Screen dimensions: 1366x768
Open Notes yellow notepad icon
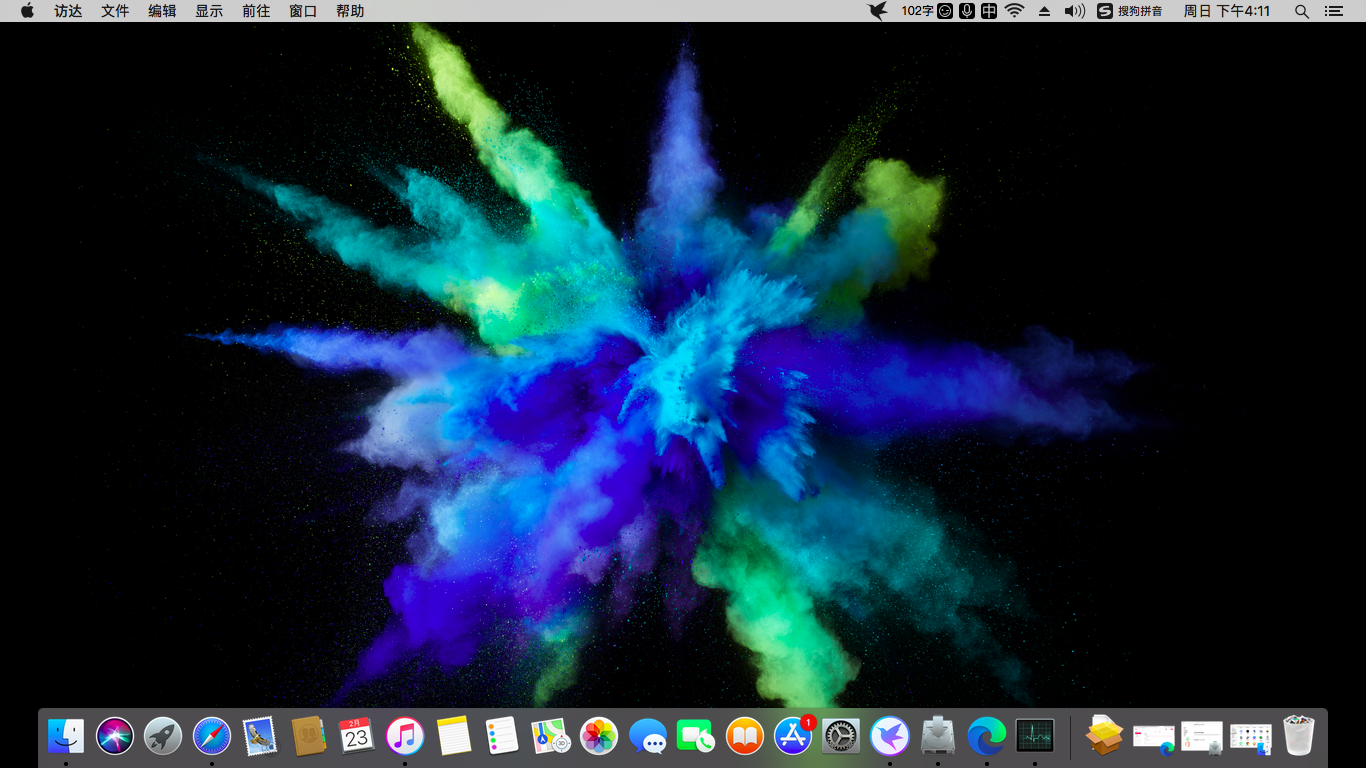[x=454, y=737]
